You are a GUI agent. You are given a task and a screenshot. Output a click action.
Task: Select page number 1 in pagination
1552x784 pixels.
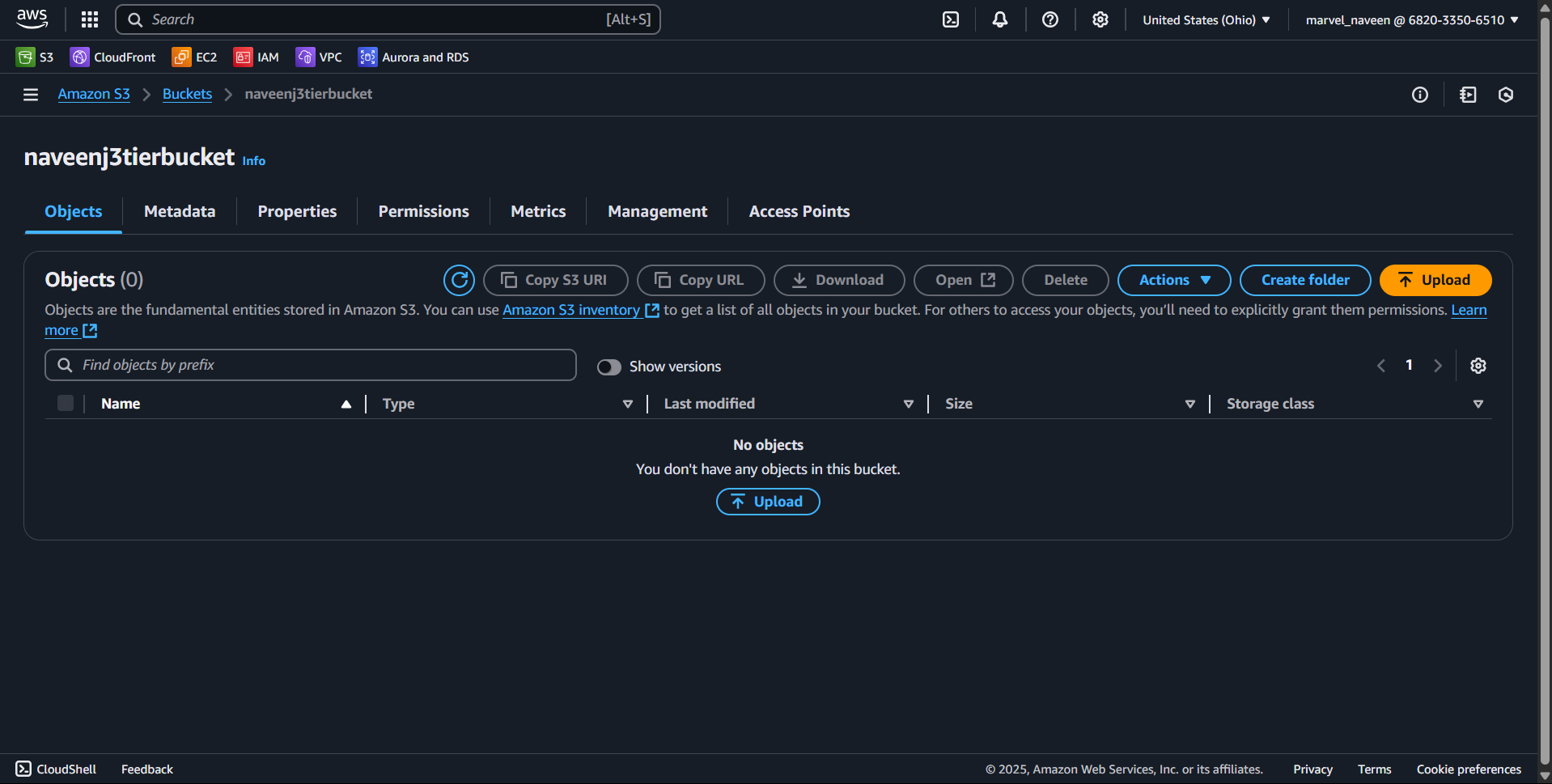tap(1409, 365)
